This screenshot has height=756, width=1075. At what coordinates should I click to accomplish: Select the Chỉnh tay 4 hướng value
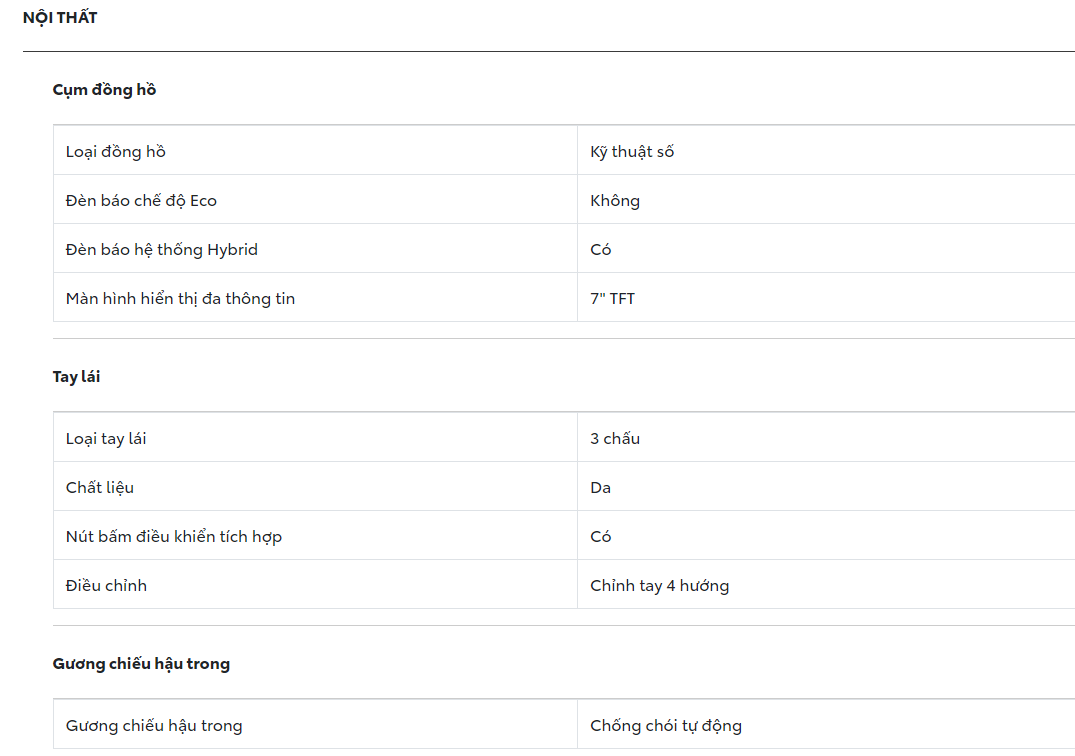click(x=659, y=586)
